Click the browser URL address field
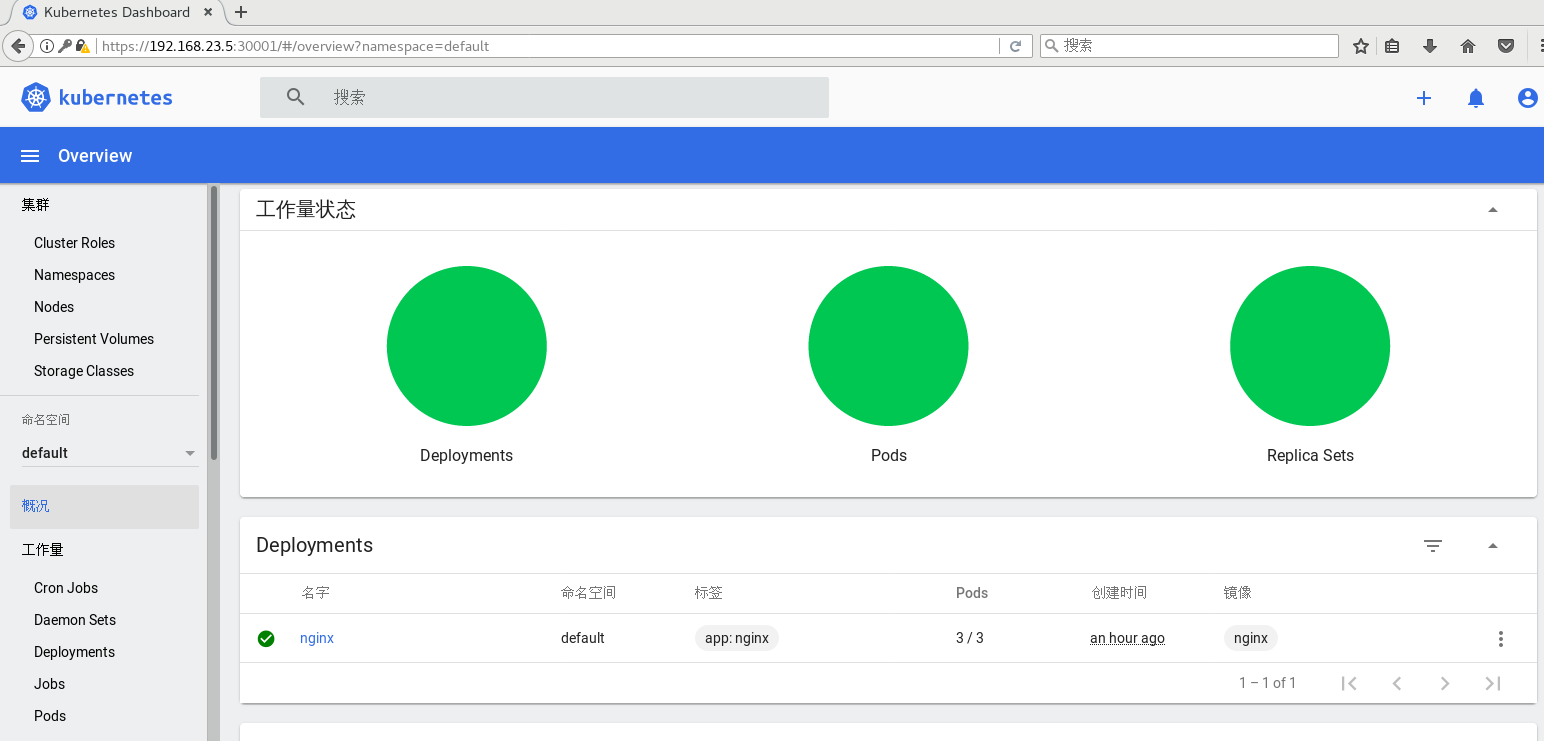 [547, 46]
